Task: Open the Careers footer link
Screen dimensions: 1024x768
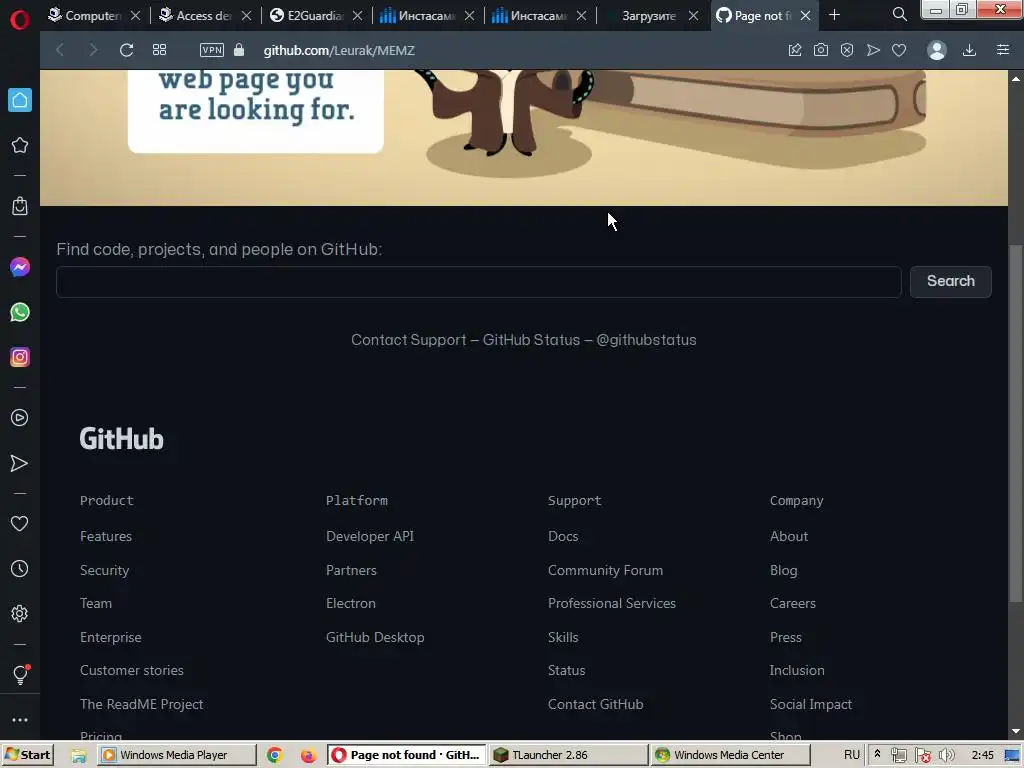Action: tap(793, 603)
